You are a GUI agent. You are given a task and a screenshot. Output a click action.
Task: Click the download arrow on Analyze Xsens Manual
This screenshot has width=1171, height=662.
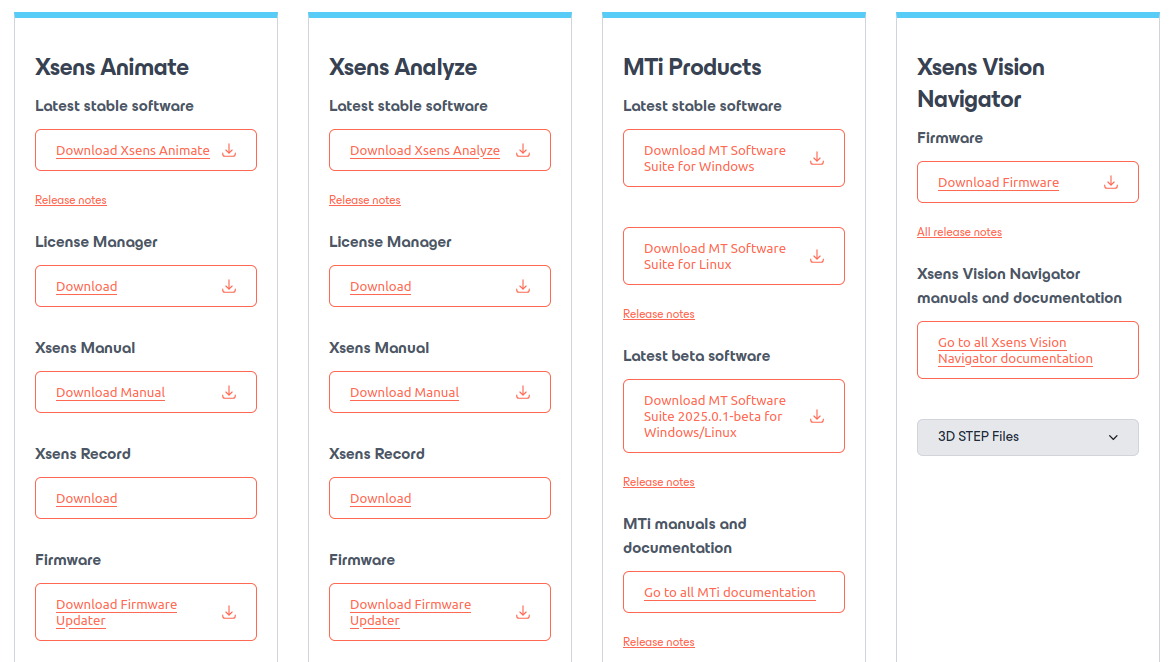click(522, 392)
